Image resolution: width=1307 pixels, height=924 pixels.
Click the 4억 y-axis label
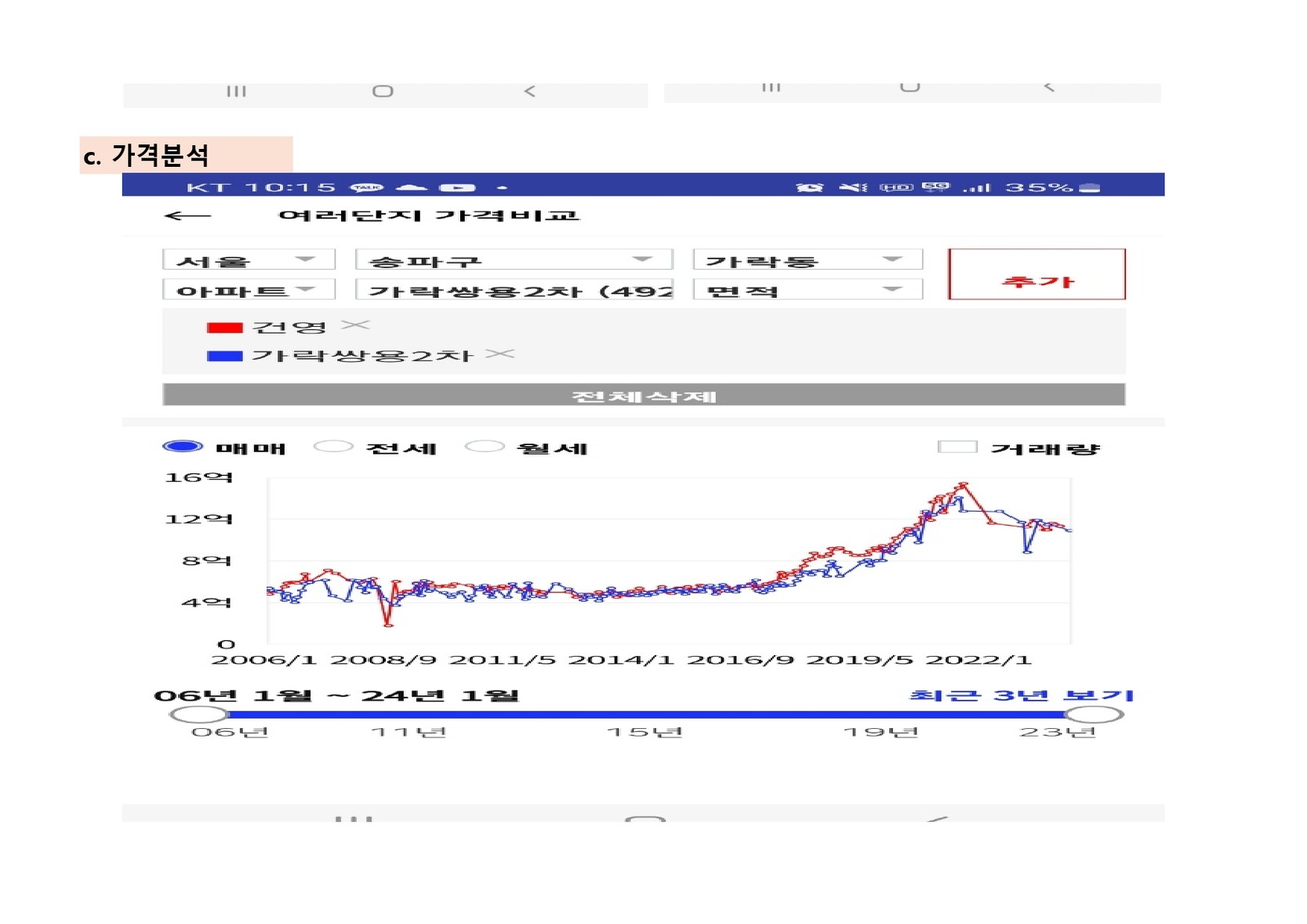207,603
